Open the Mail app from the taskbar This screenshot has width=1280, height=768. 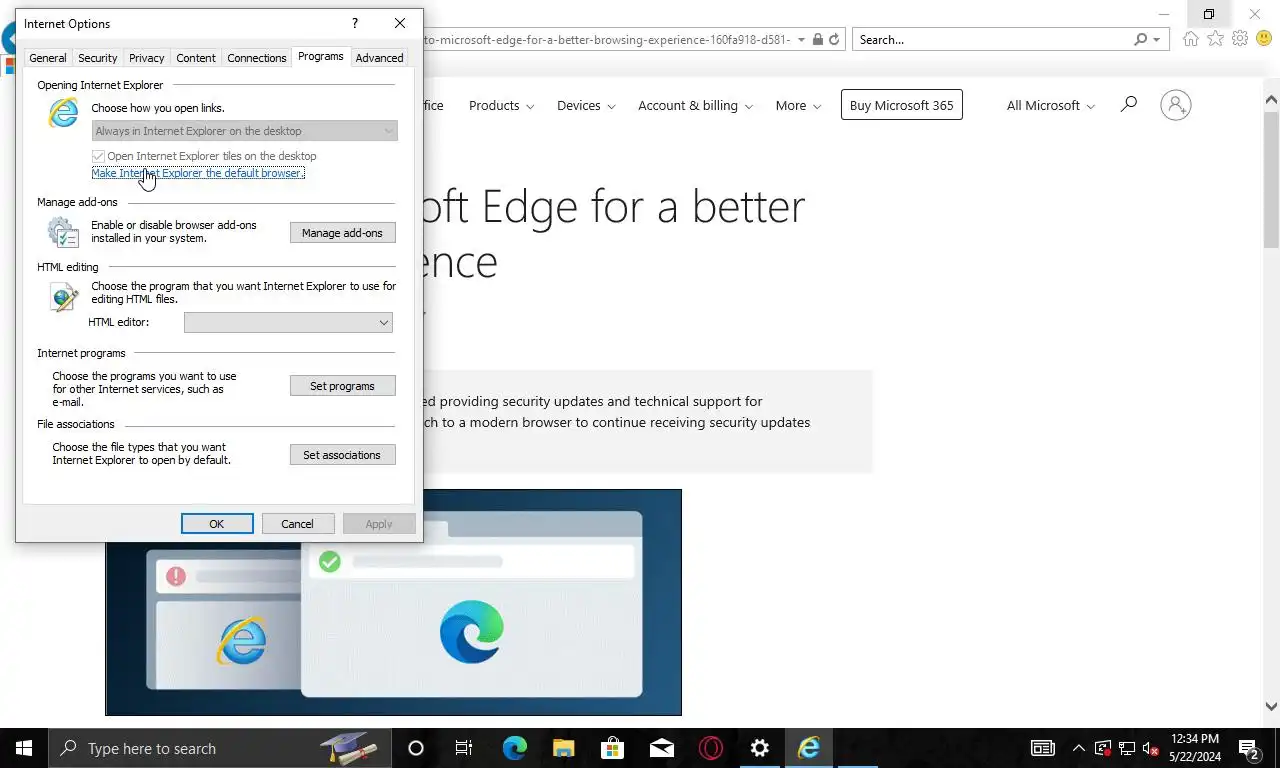click(x=661, y=748)
